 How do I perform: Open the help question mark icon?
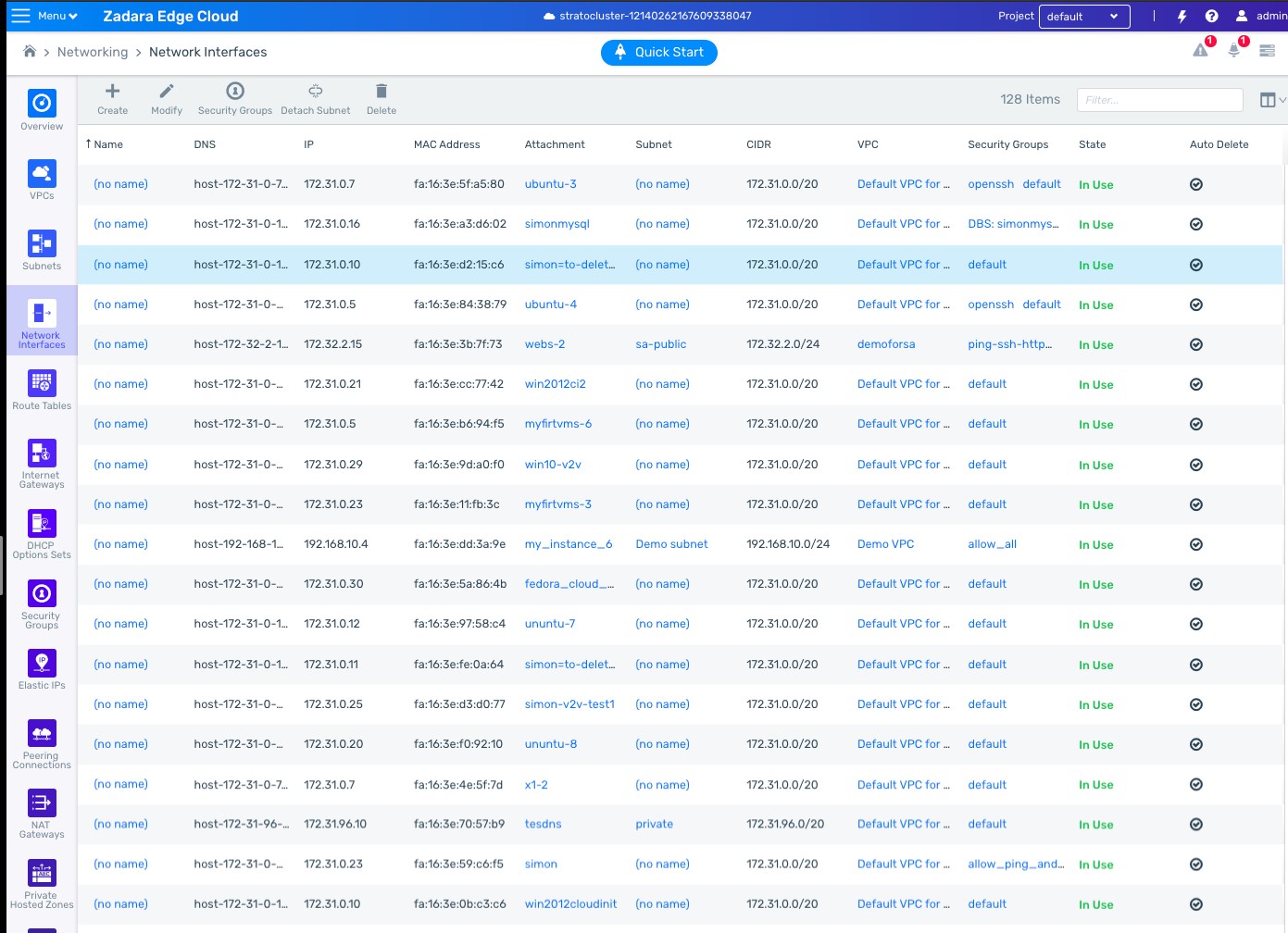tap(1211, 16)
